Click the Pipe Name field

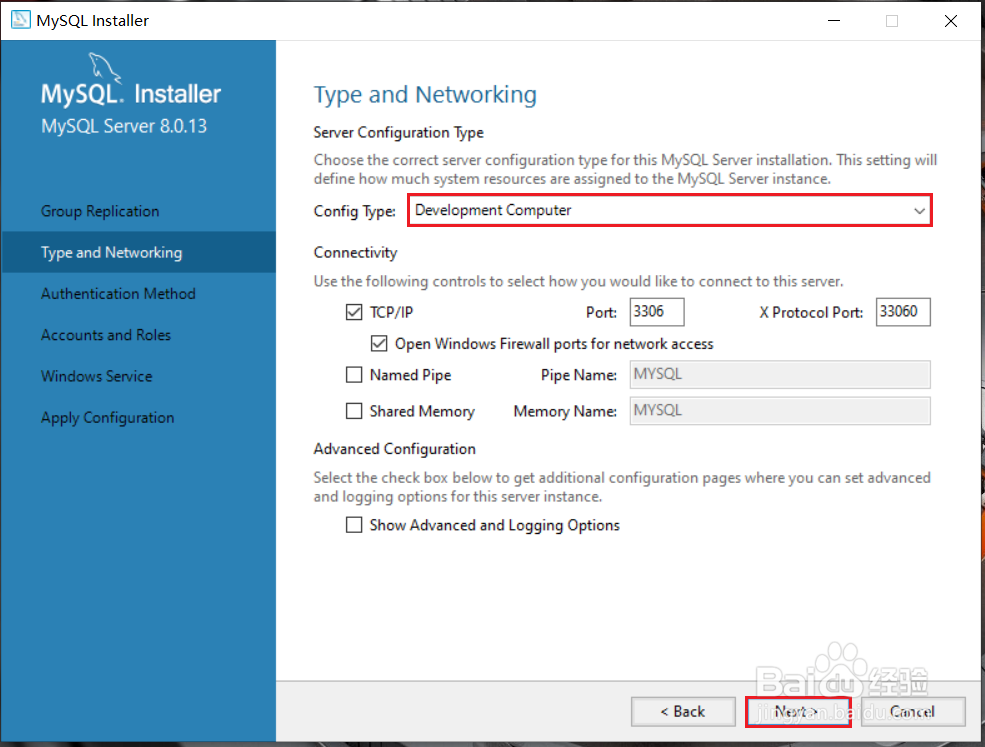coord(780,374)
